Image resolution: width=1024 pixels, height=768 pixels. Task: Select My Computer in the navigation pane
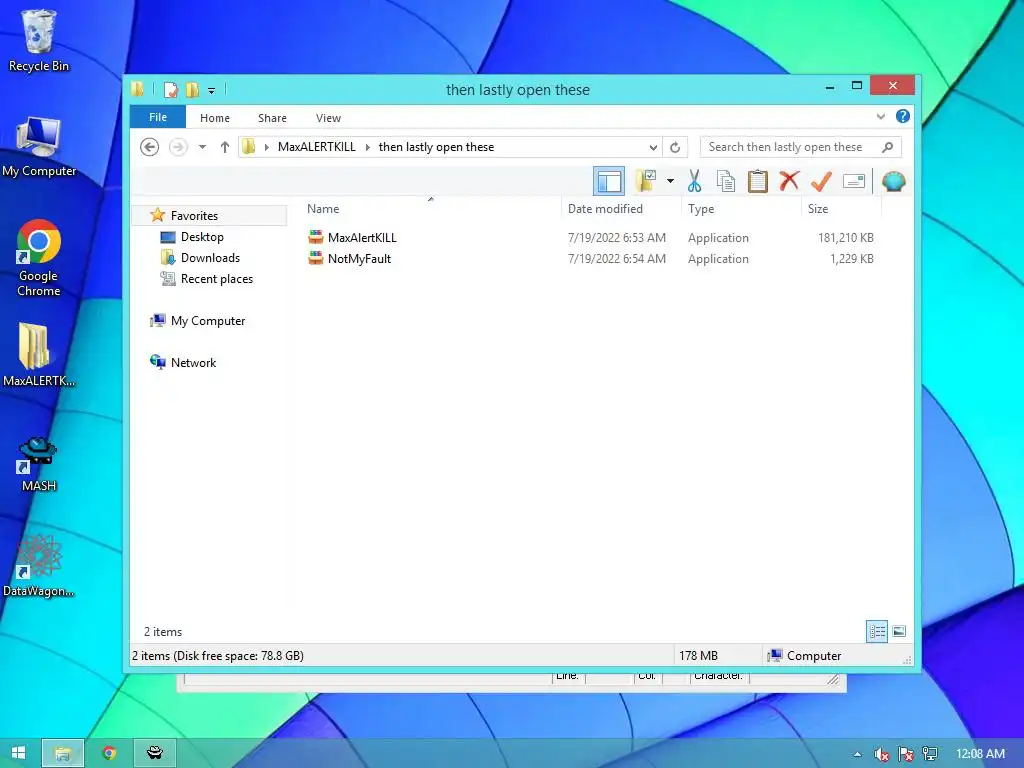[x=208, y=321]
